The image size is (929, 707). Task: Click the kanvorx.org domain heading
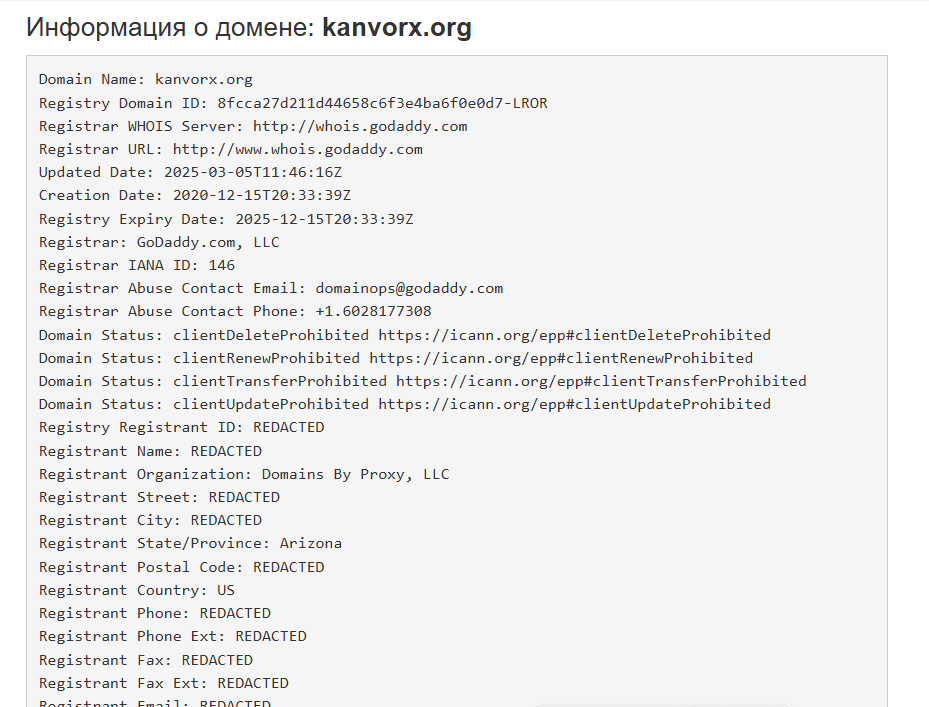click(x=396, y=28)
